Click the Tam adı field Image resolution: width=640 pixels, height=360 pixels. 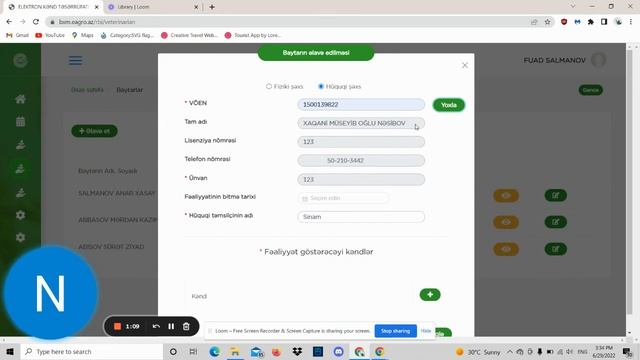pos(361,123)
